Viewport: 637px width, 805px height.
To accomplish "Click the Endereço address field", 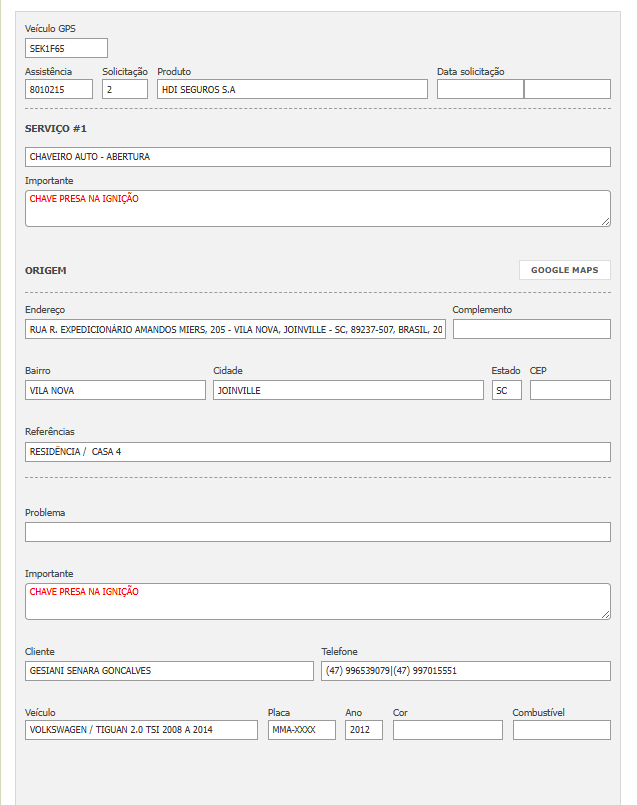I will [235, 329].
